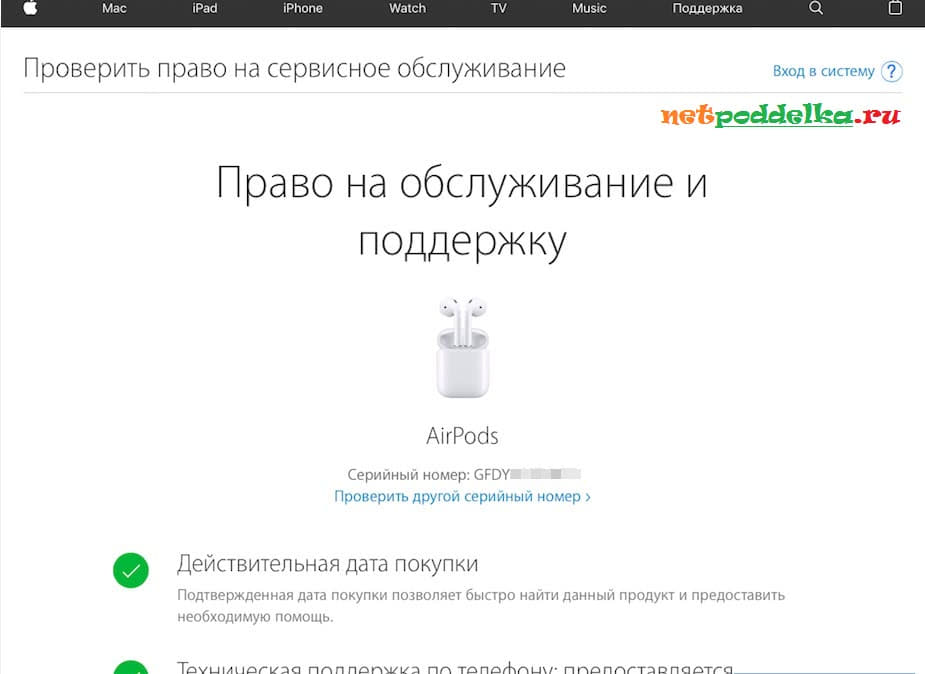Open the shopping bag icon

click(895, 8)
